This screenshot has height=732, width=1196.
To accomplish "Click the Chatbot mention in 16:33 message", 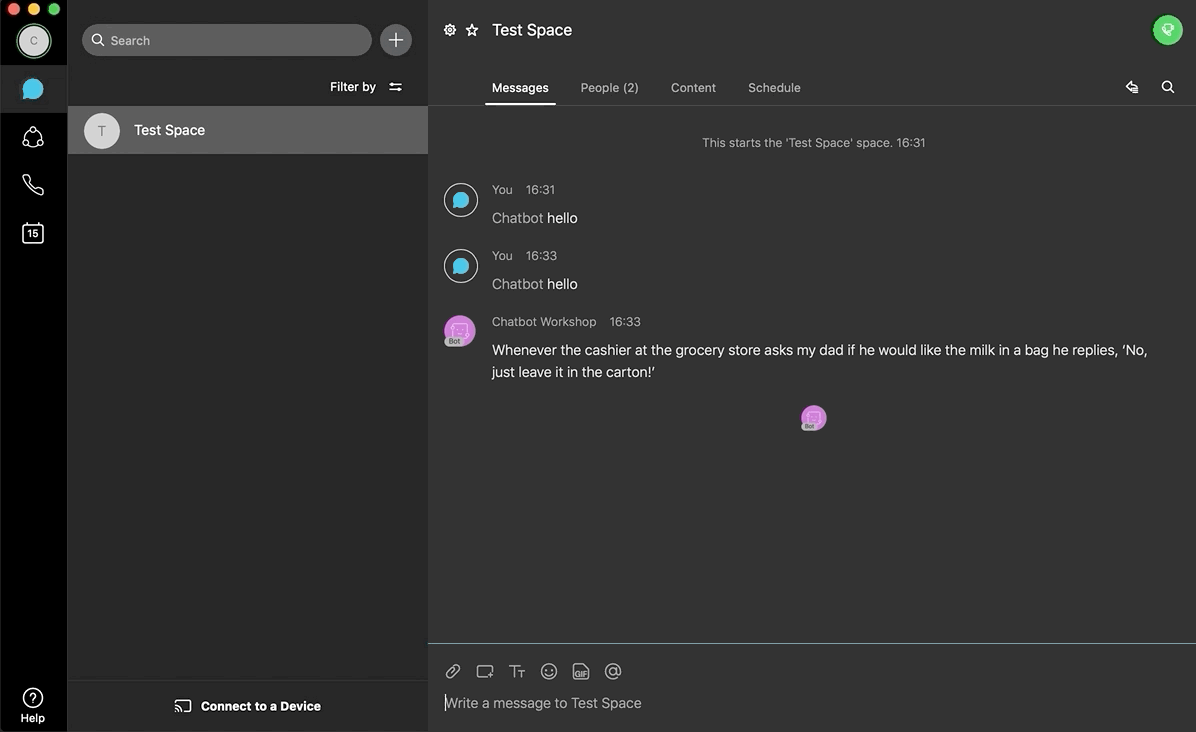I will click(517, 284).
